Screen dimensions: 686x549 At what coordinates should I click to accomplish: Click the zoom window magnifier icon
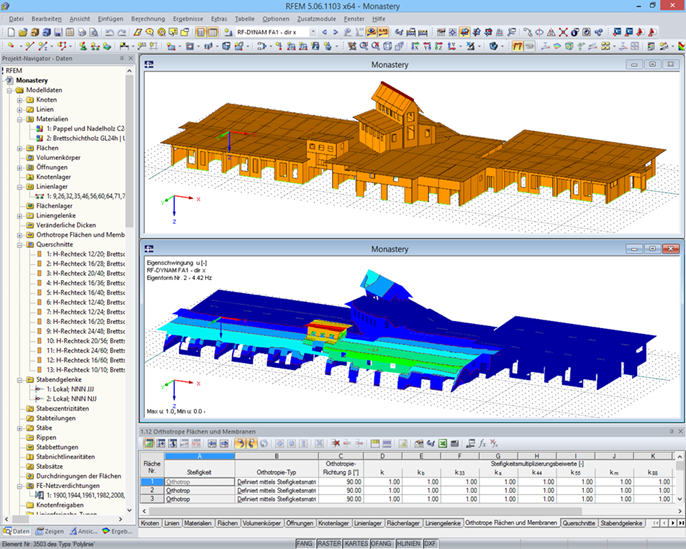click(x=364, y=45)
